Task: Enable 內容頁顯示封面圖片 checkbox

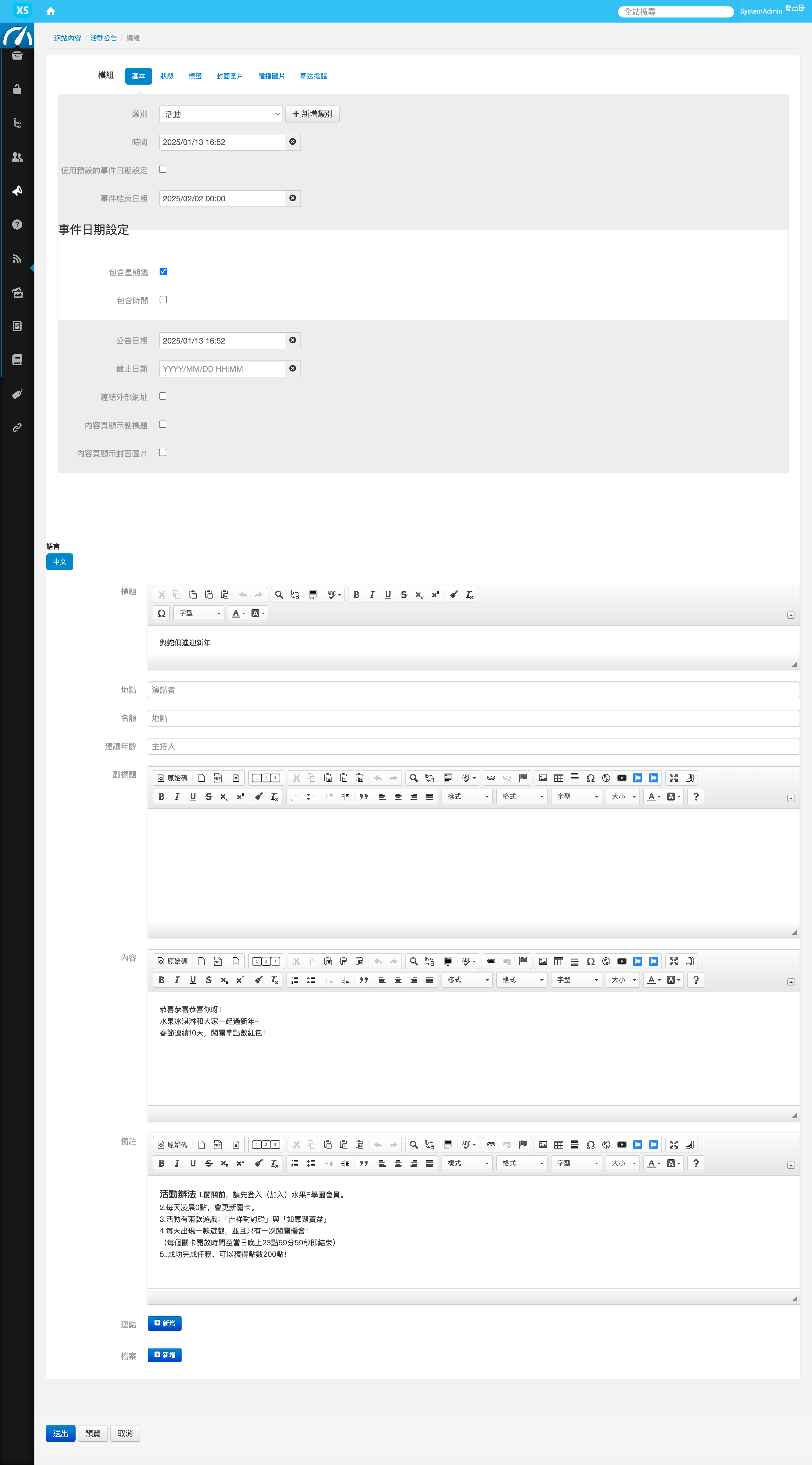Action: [x=163, y=453]
